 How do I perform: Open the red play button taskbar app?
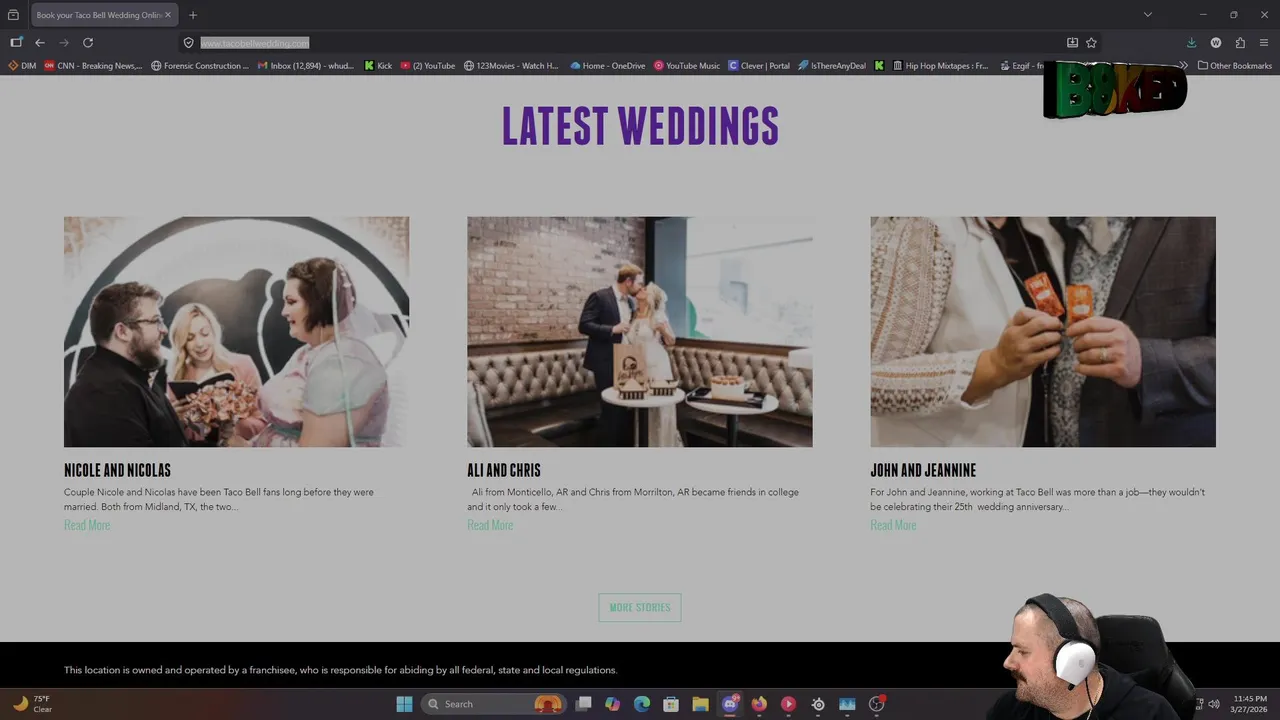pyautogui.click(x=788, y=704)
